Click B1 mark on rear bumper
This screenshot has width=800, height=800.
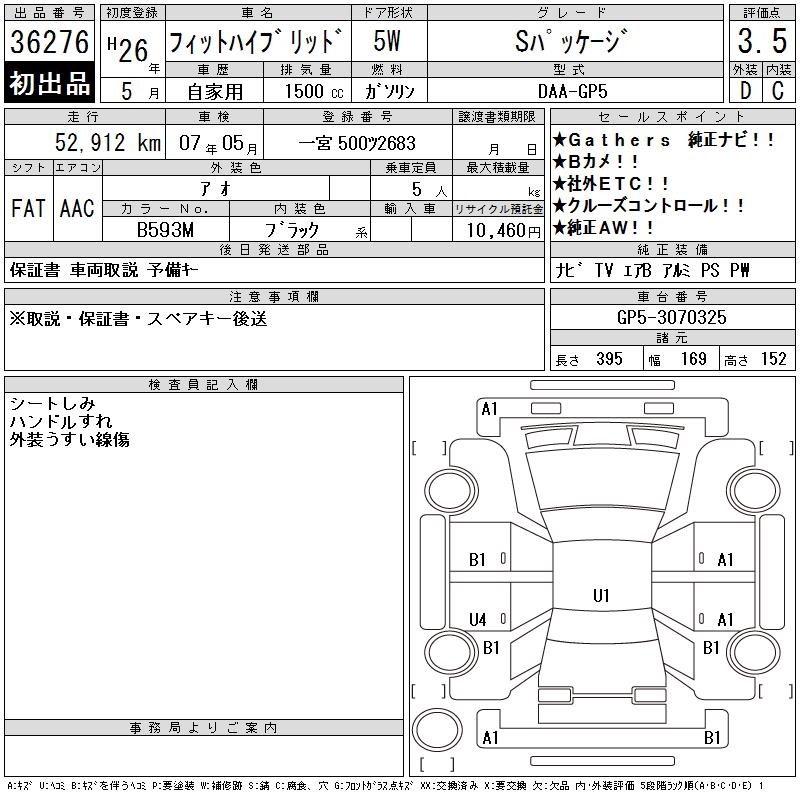(712, 738)
